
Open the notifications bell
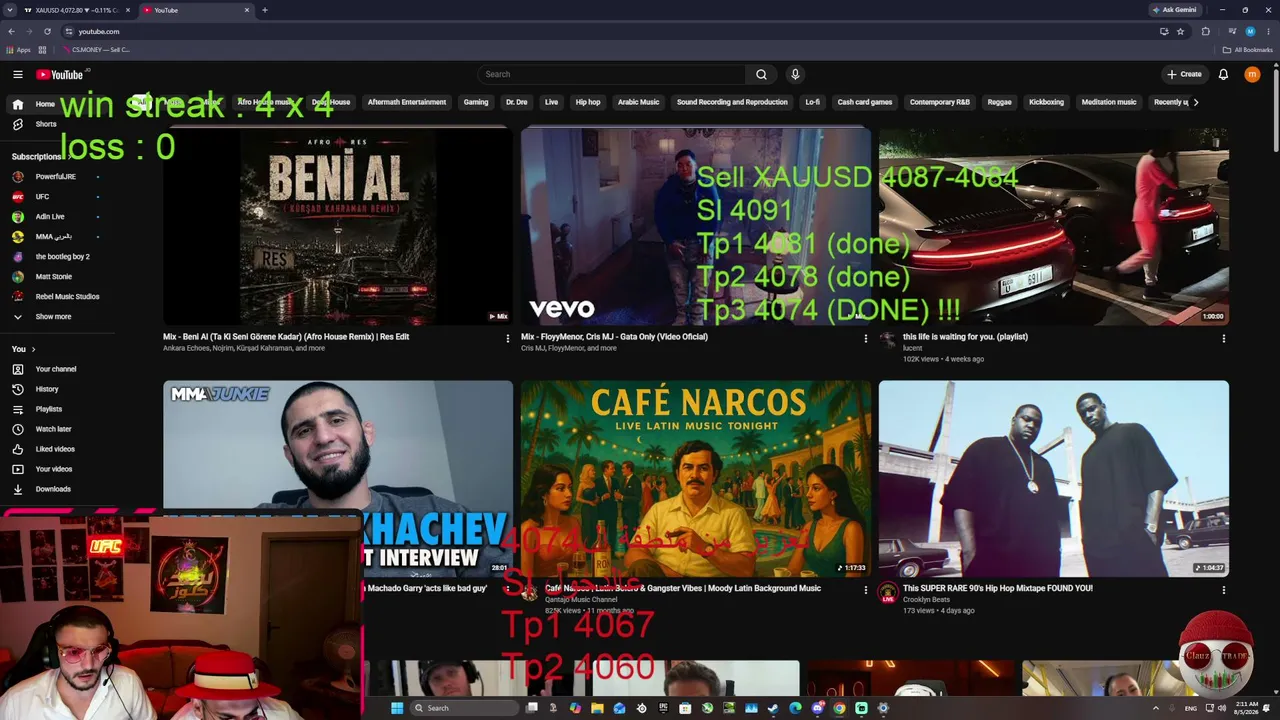[1223, 74]
